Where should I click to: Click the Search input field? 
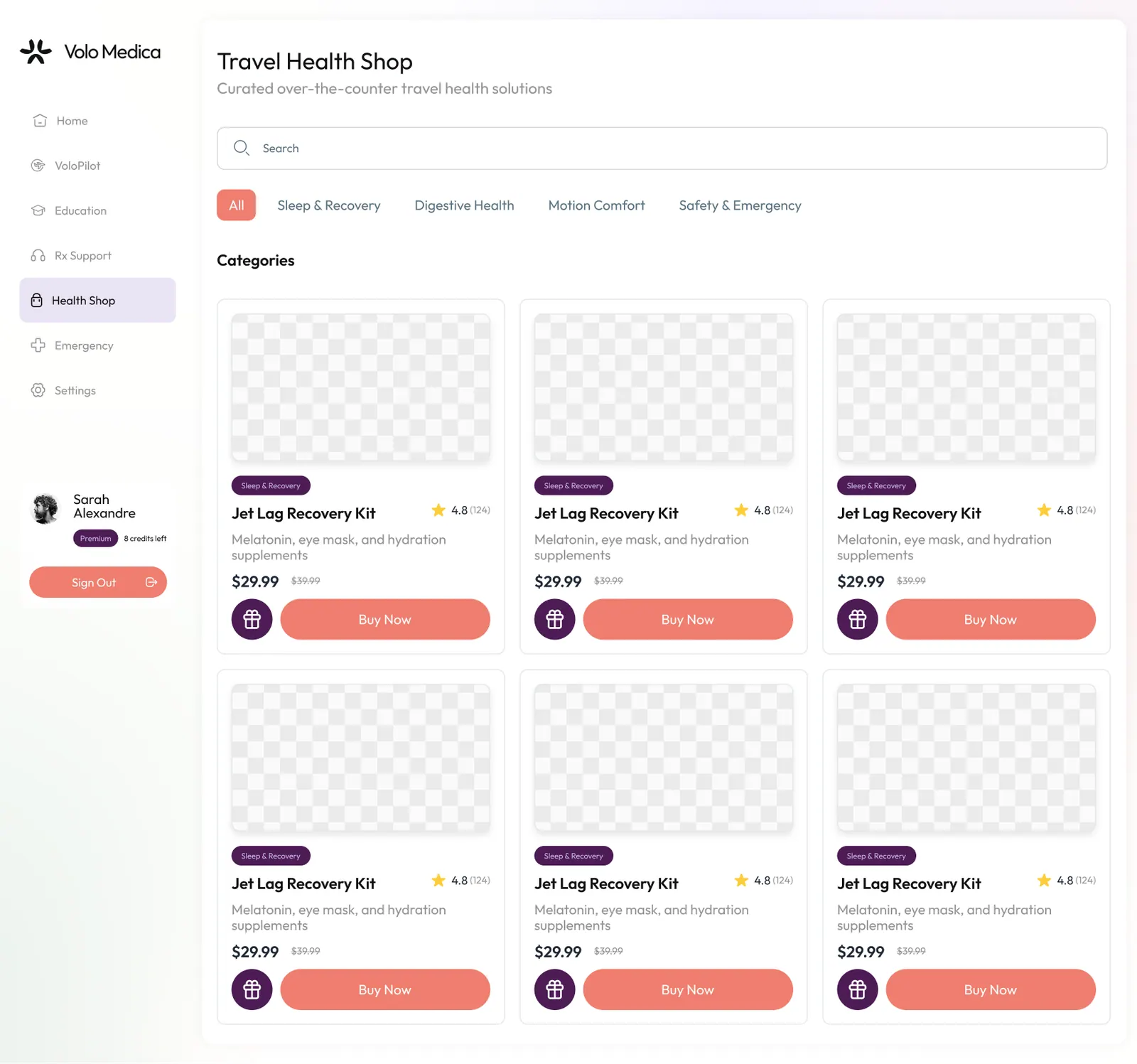click(x=662, y=148)
